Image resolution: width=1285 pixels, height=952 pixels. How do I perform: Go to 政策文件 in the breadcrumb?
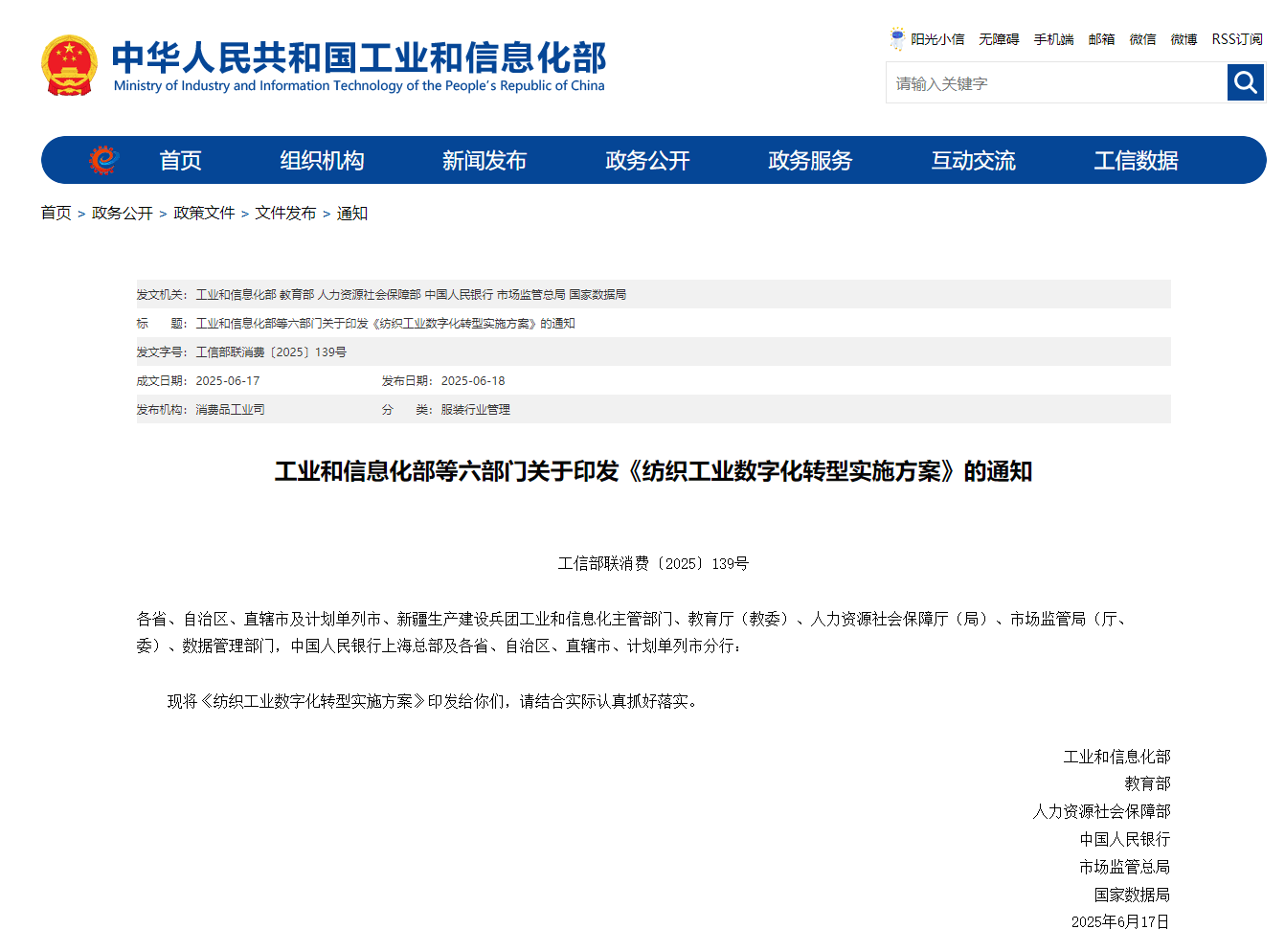pos(204,213)
